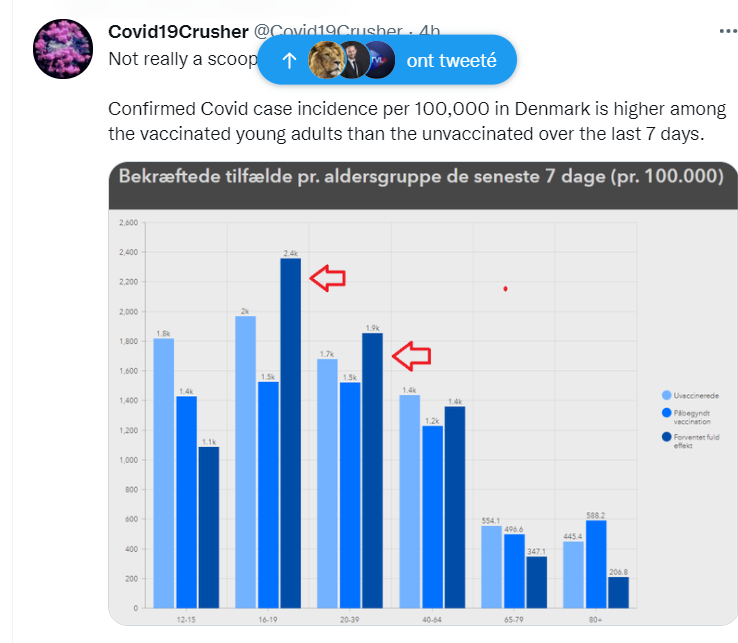Click the chart title "Bekræftede tilfælde pr. aldersgruppe"
The image size is (738, 643).
421,177
